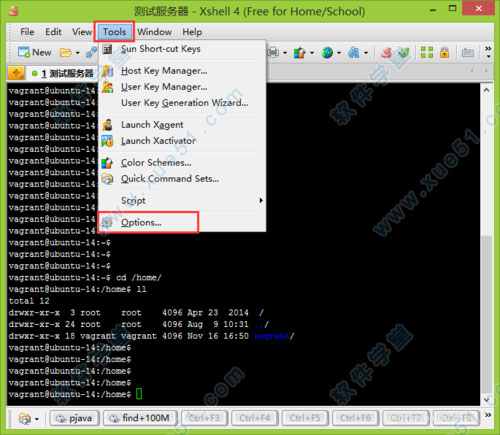This screenshot has width=500, height=435.
Task: Expand the printer dropdown arrow
Action: click(285, 53)
